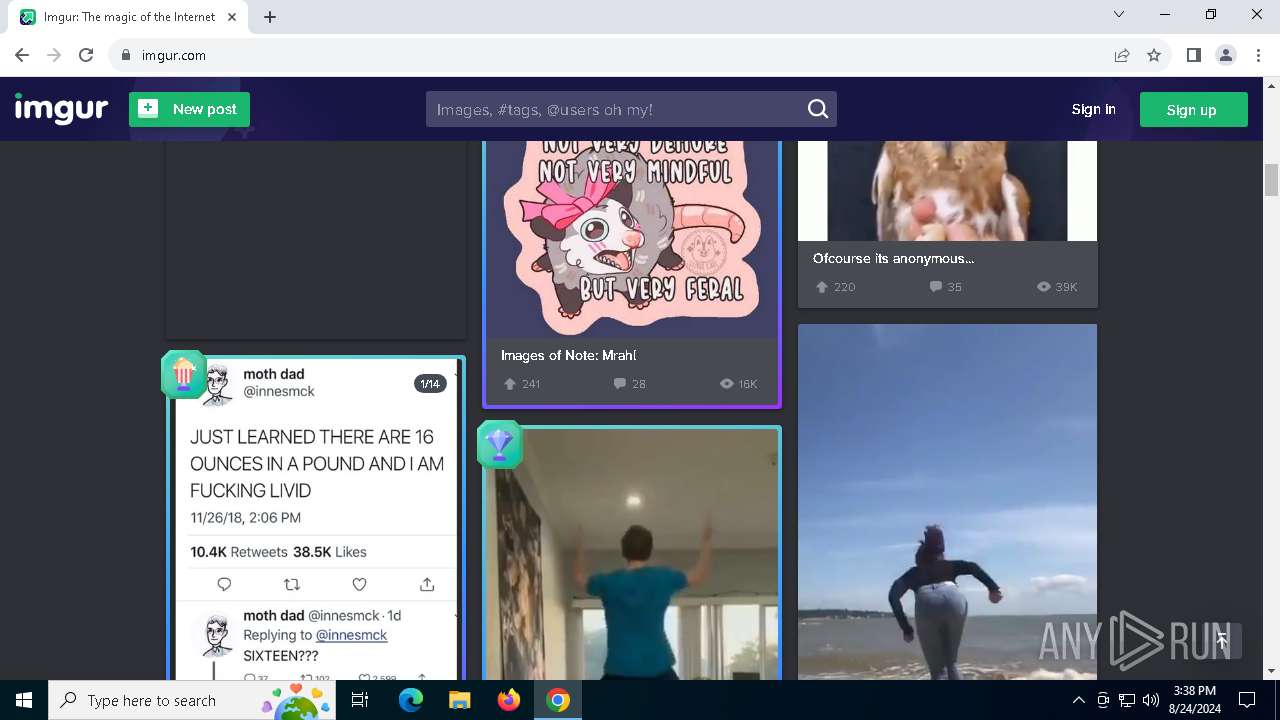Go back in browser history

(x=22, y=55)
